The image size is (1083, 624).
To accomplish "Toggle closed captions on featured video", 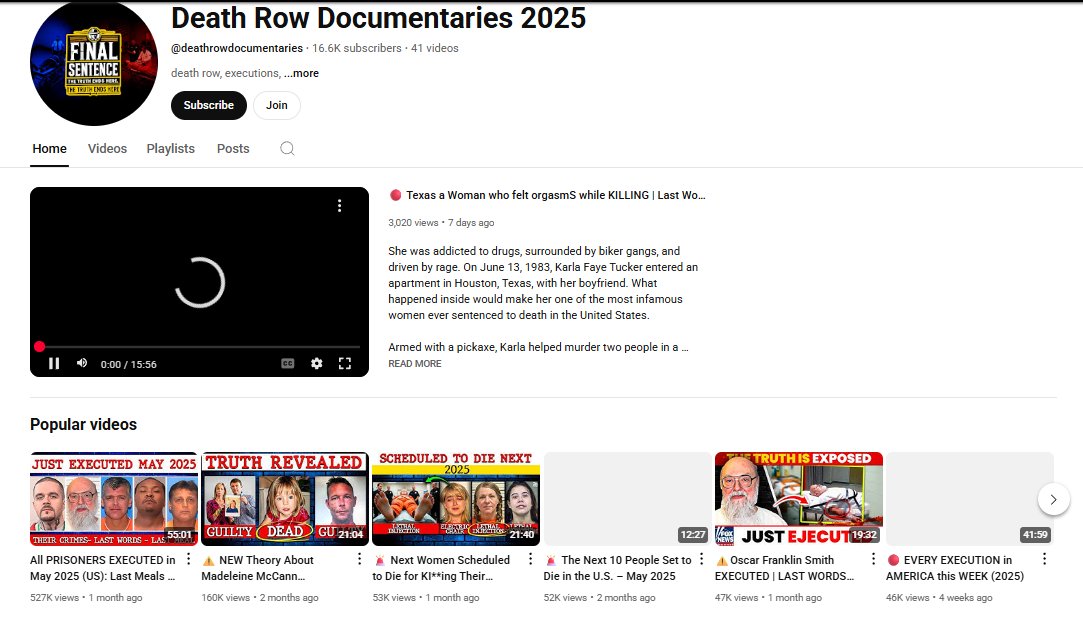I will click(x=288, y=363).
